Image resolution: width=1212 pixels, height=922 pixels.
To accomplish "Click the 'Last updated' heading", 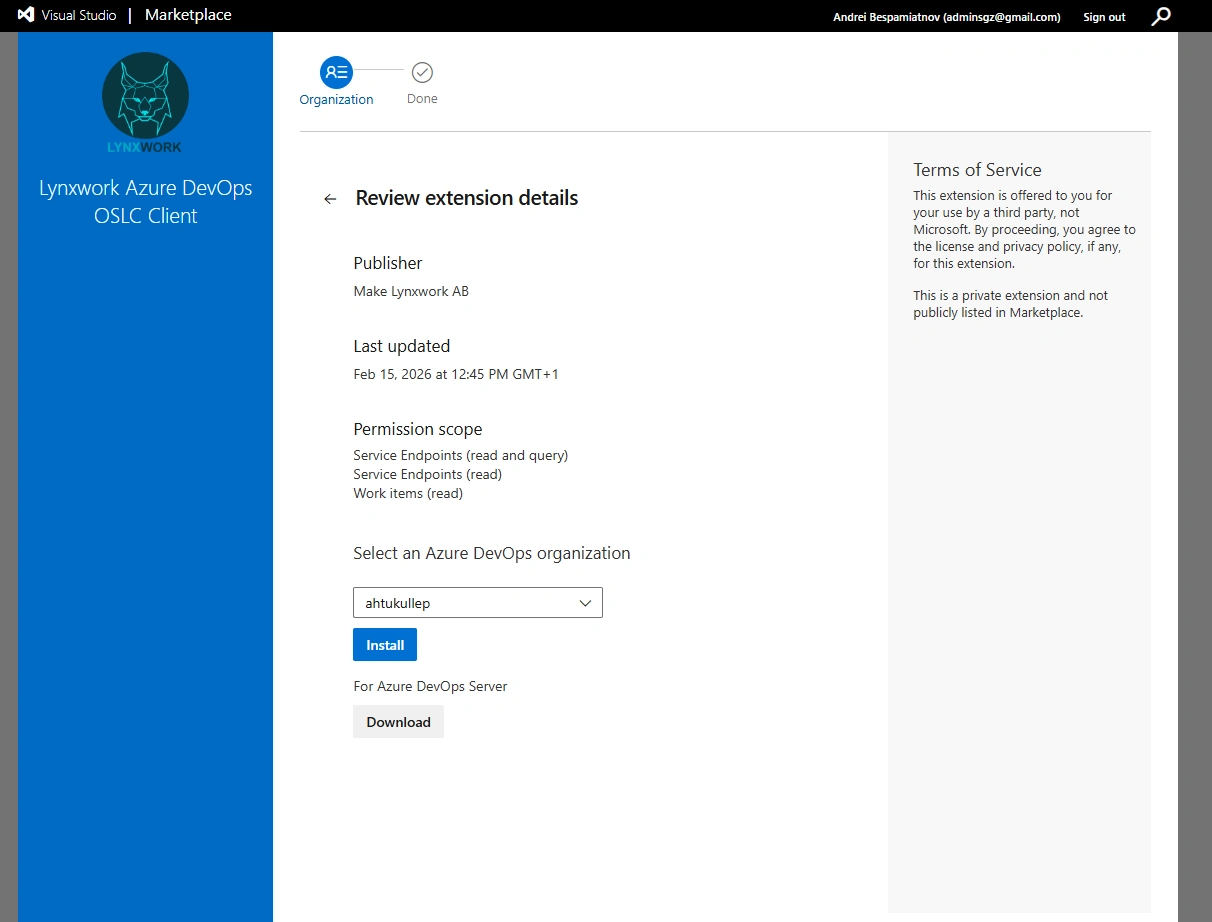I will [x=402, y=346].
